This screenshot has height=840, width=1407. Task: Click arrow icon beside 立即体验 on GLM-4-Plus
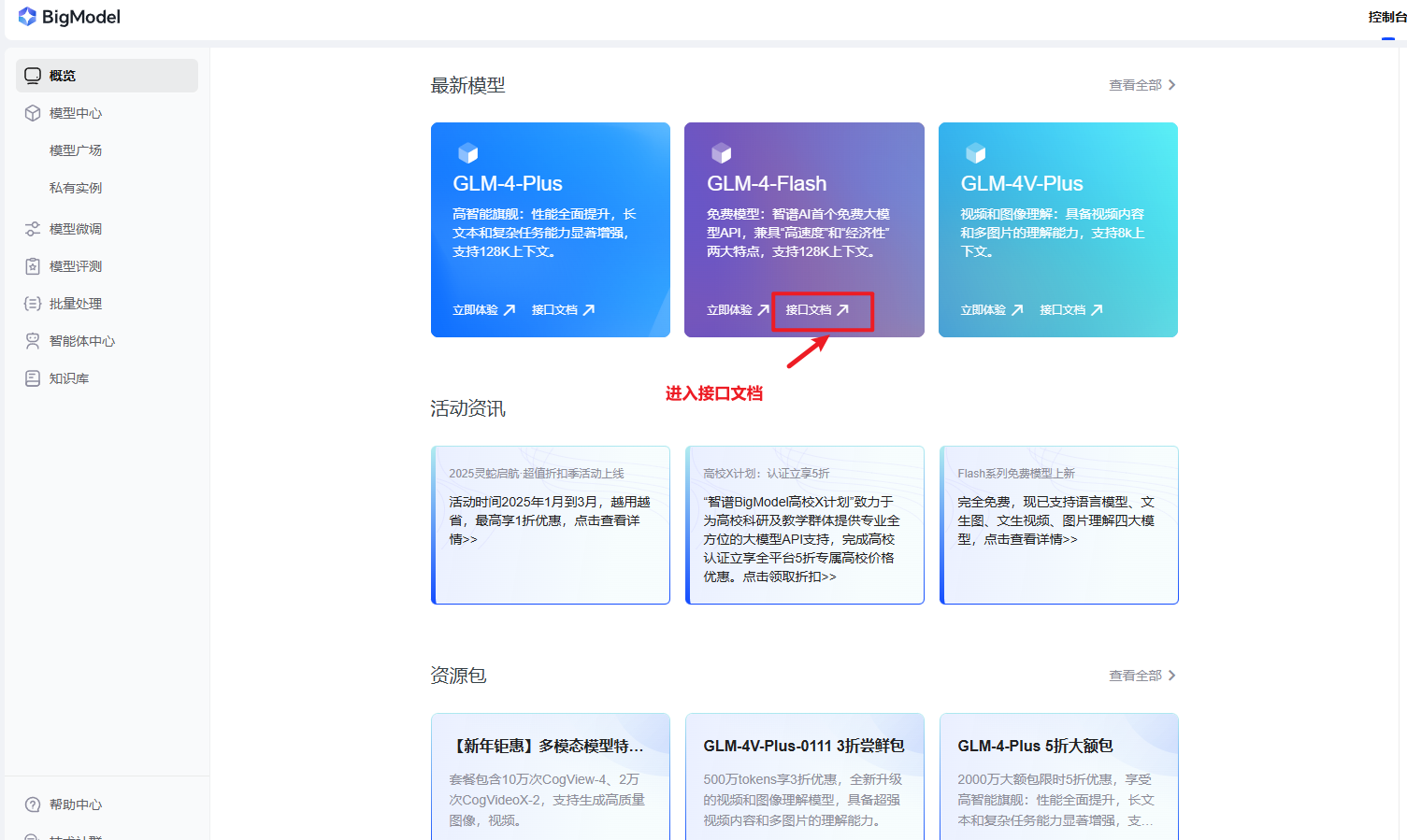[x=510, y=310]
